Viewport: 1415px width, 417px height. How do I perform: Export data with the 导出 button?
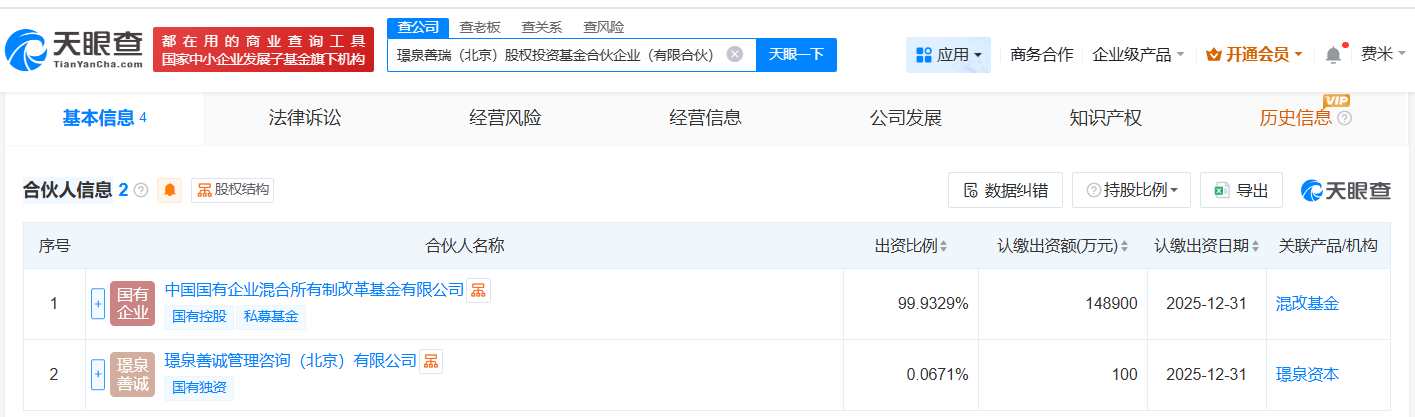click(x=1241, y=190)
